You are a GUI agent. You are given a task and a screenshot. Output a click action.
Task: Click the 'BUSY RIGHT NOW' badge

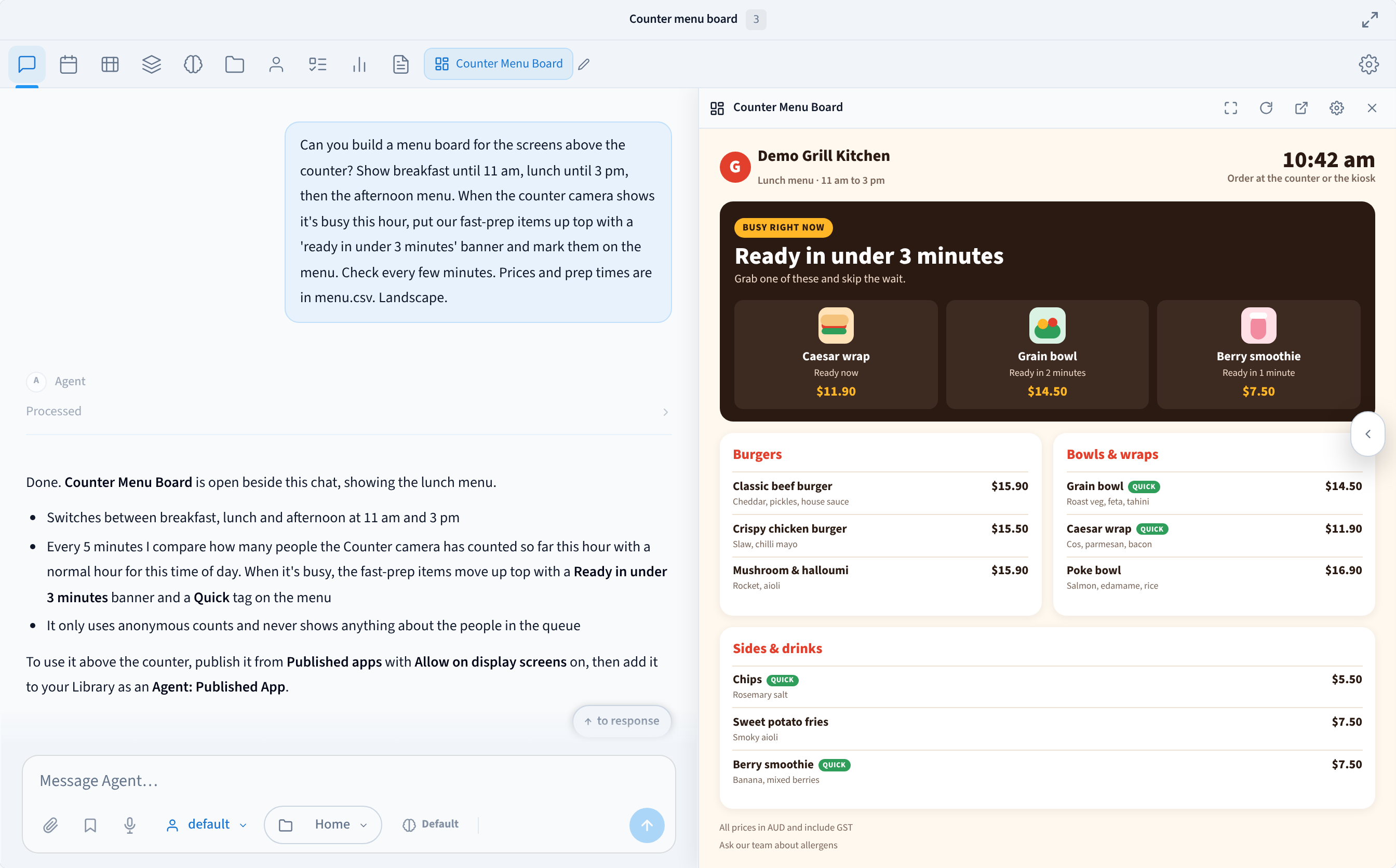tap(783, 227)
